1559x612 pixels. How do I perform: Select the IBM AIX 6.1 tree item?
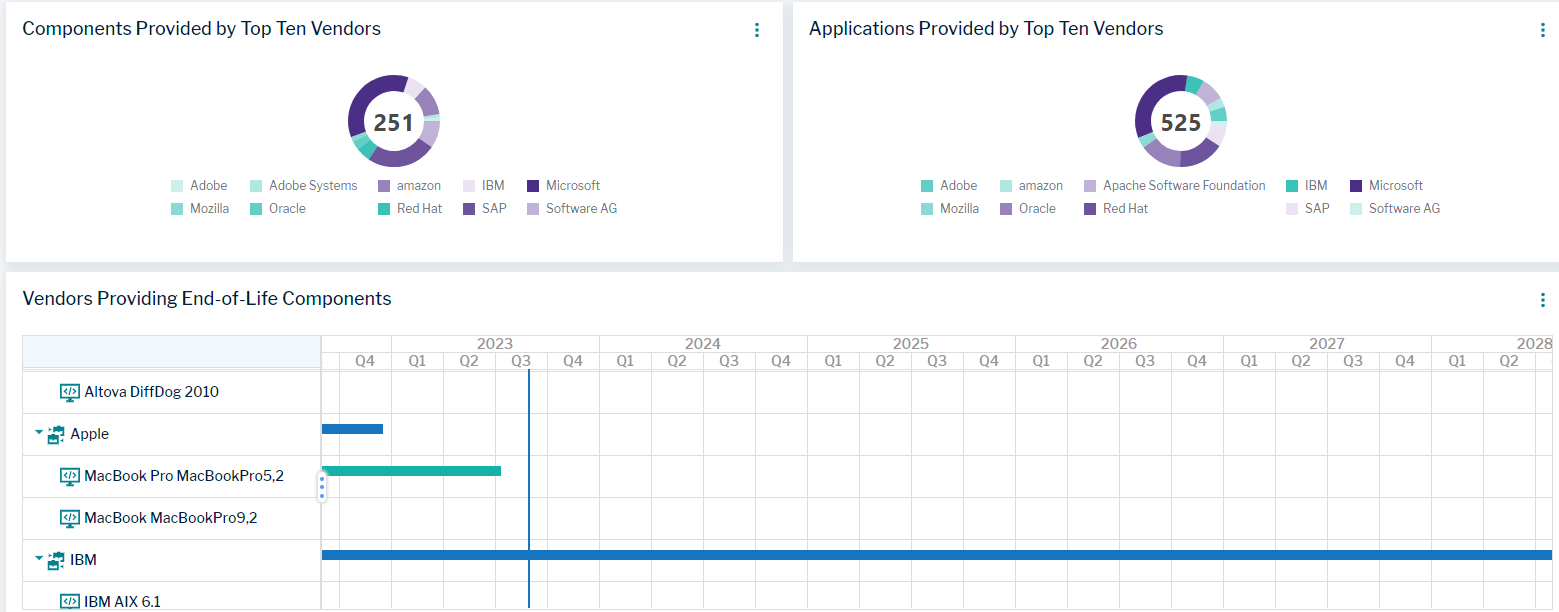click(x=122, y=601)
